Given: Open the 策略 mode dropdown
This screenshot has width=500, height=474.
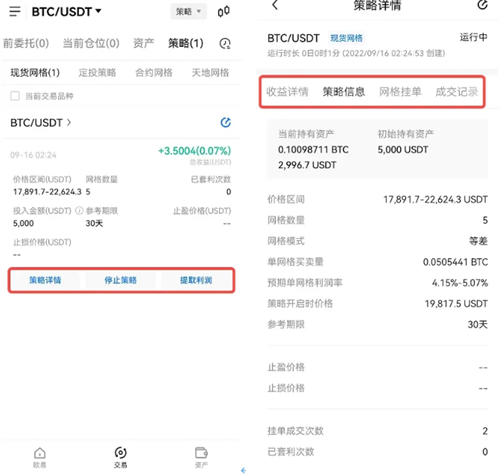Looking at the screenshot, I should [188, 12].
